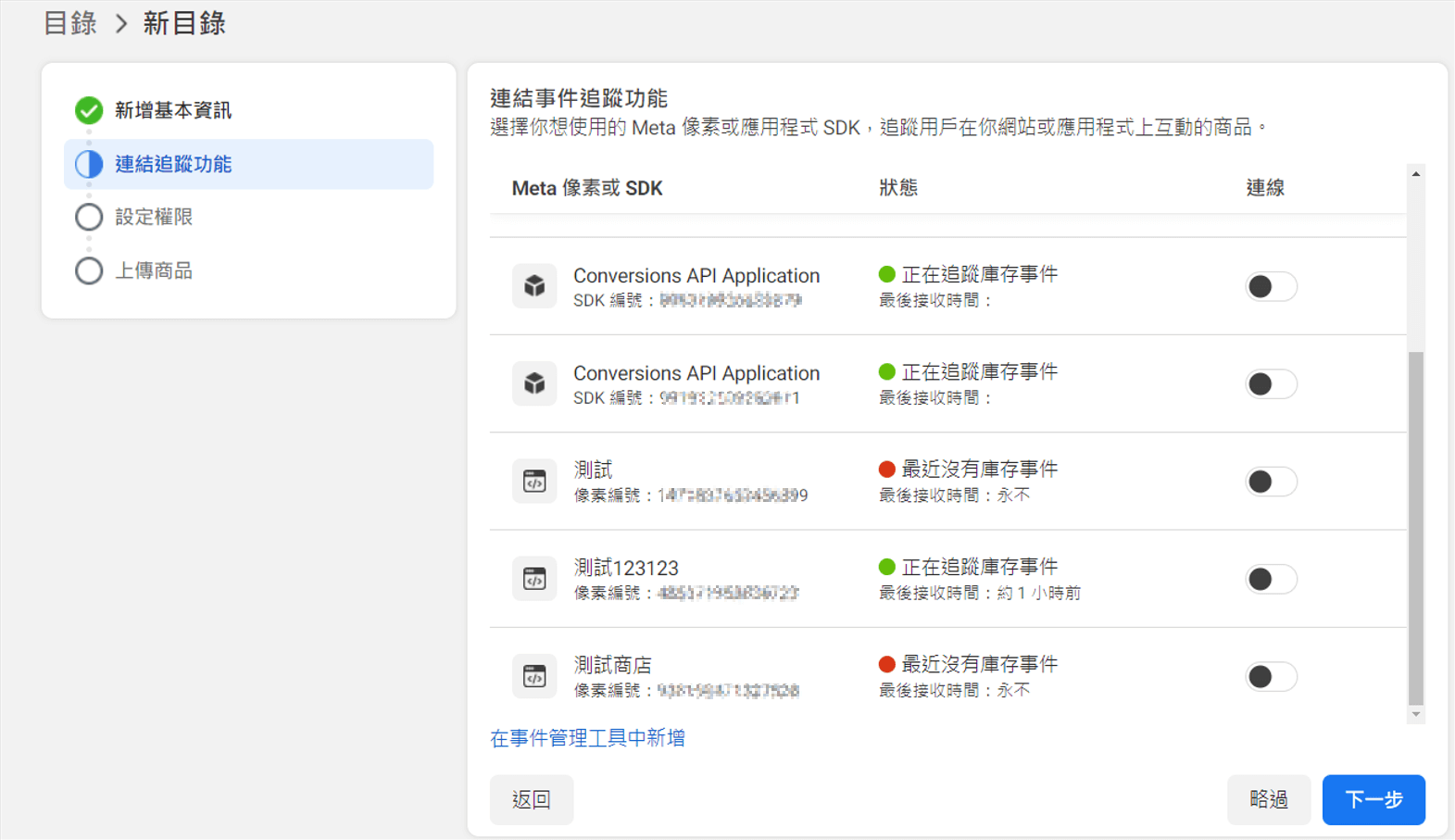Click the empty circle icon for 上傳商品
The width and height of the screenshot is (1455, 840).
pos(89,270)
